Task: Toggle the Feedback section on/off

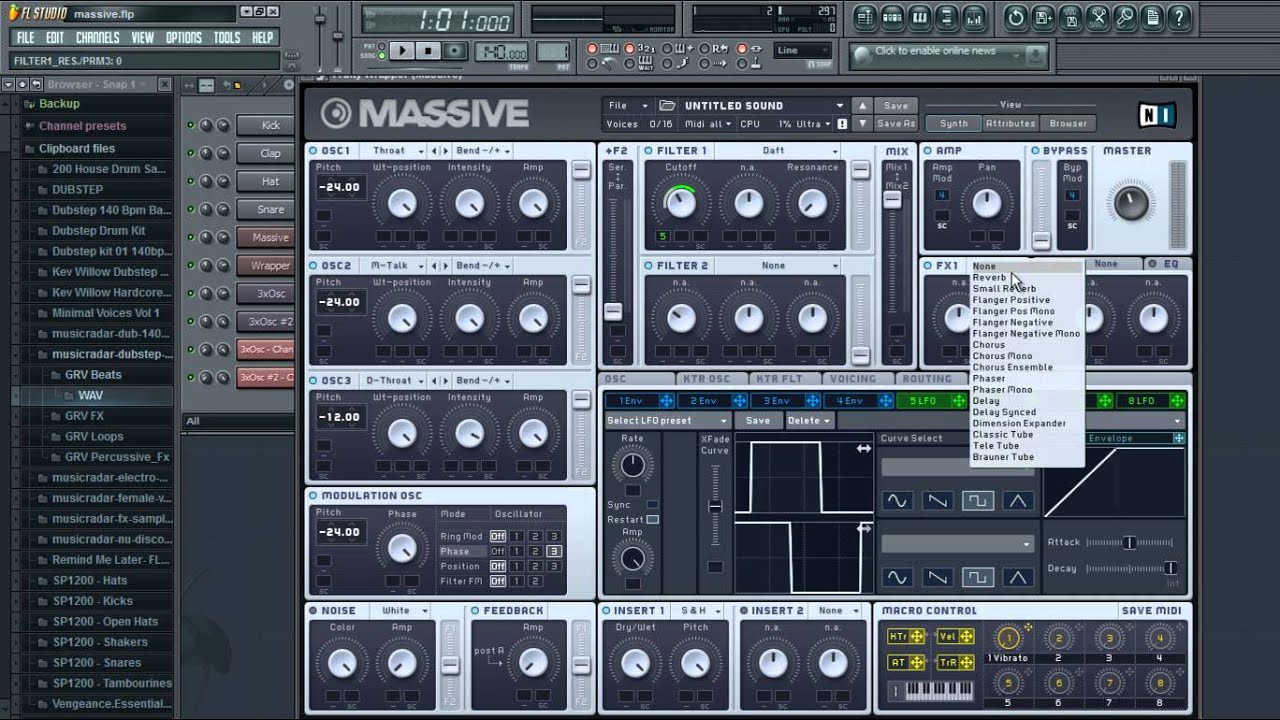Action: pos(475,611)
